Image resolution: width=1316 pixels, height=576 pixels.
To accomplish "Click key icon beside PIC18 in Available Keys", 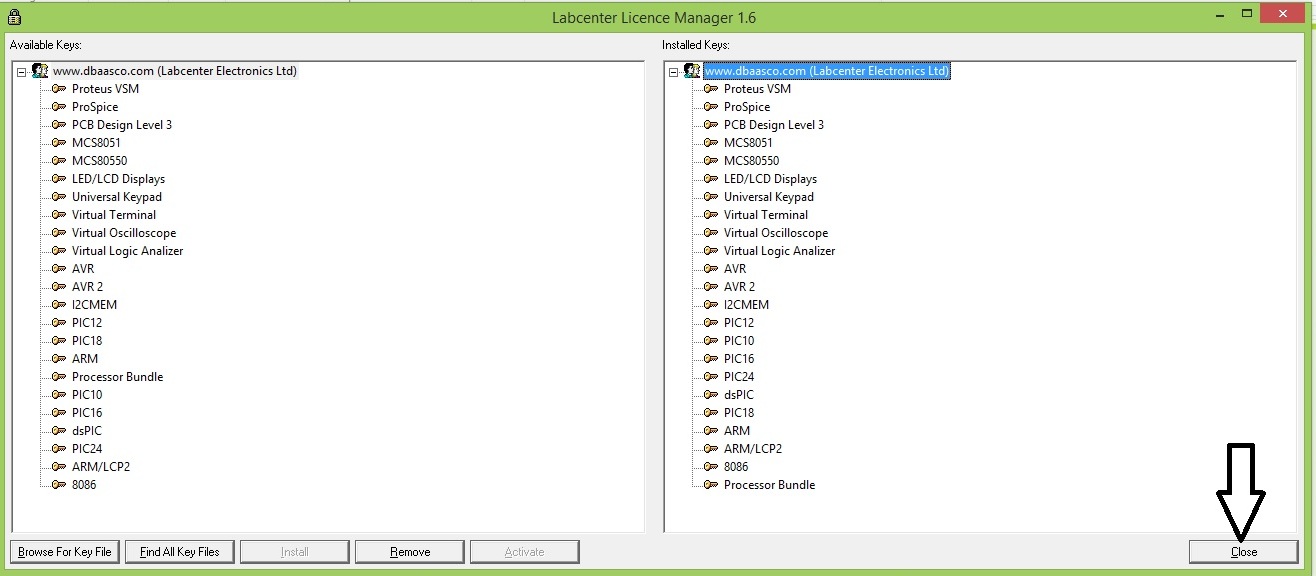I will (x=59, y=341).
